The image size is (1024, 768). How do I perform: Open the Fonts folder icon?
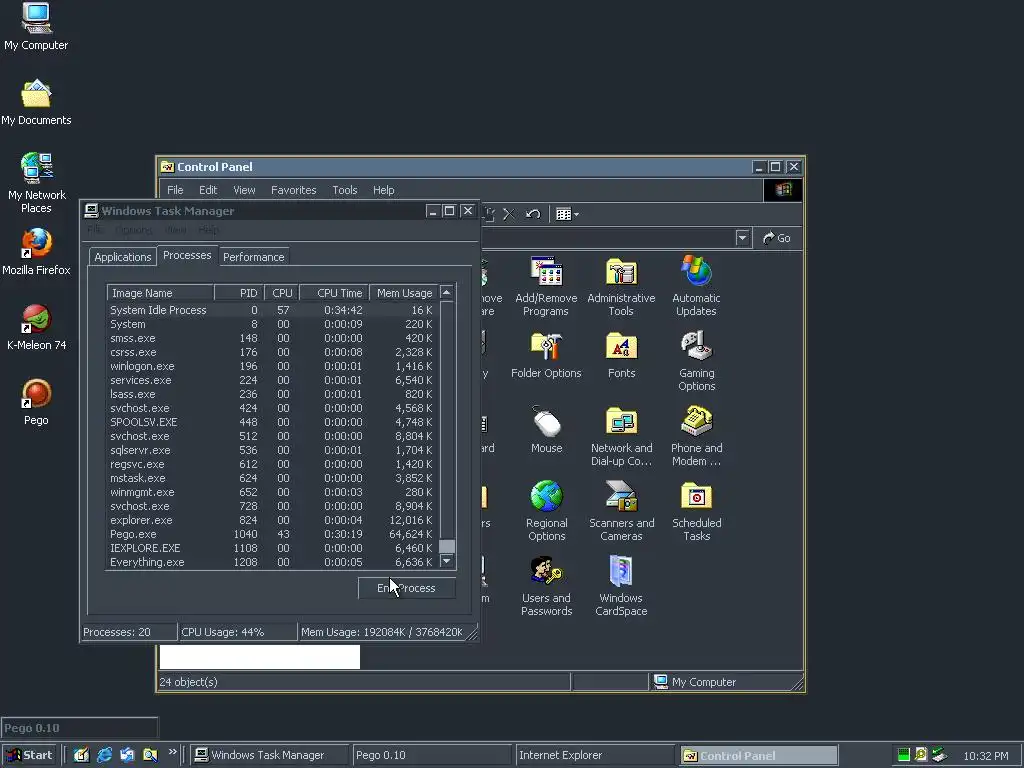tap(621, 356)
